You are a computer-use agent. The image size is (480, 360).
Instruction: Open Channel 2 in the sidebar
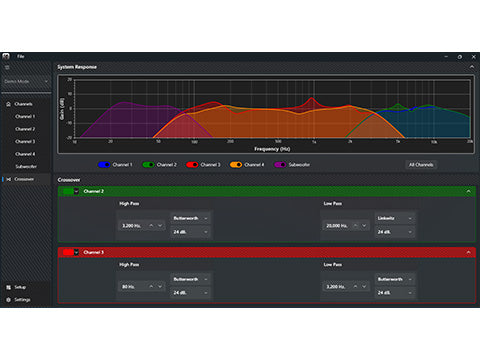click(x=25, y=129)
